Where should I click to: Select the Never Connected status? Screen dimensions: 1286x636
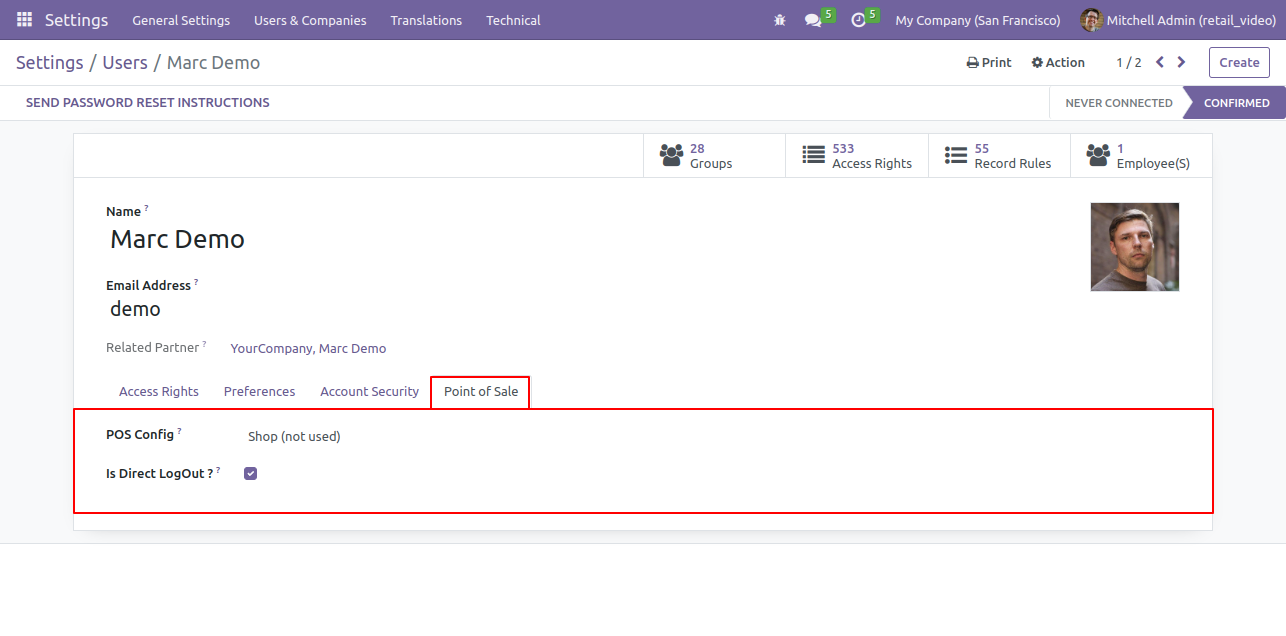pyautogui.click(x=1118, y=103)
